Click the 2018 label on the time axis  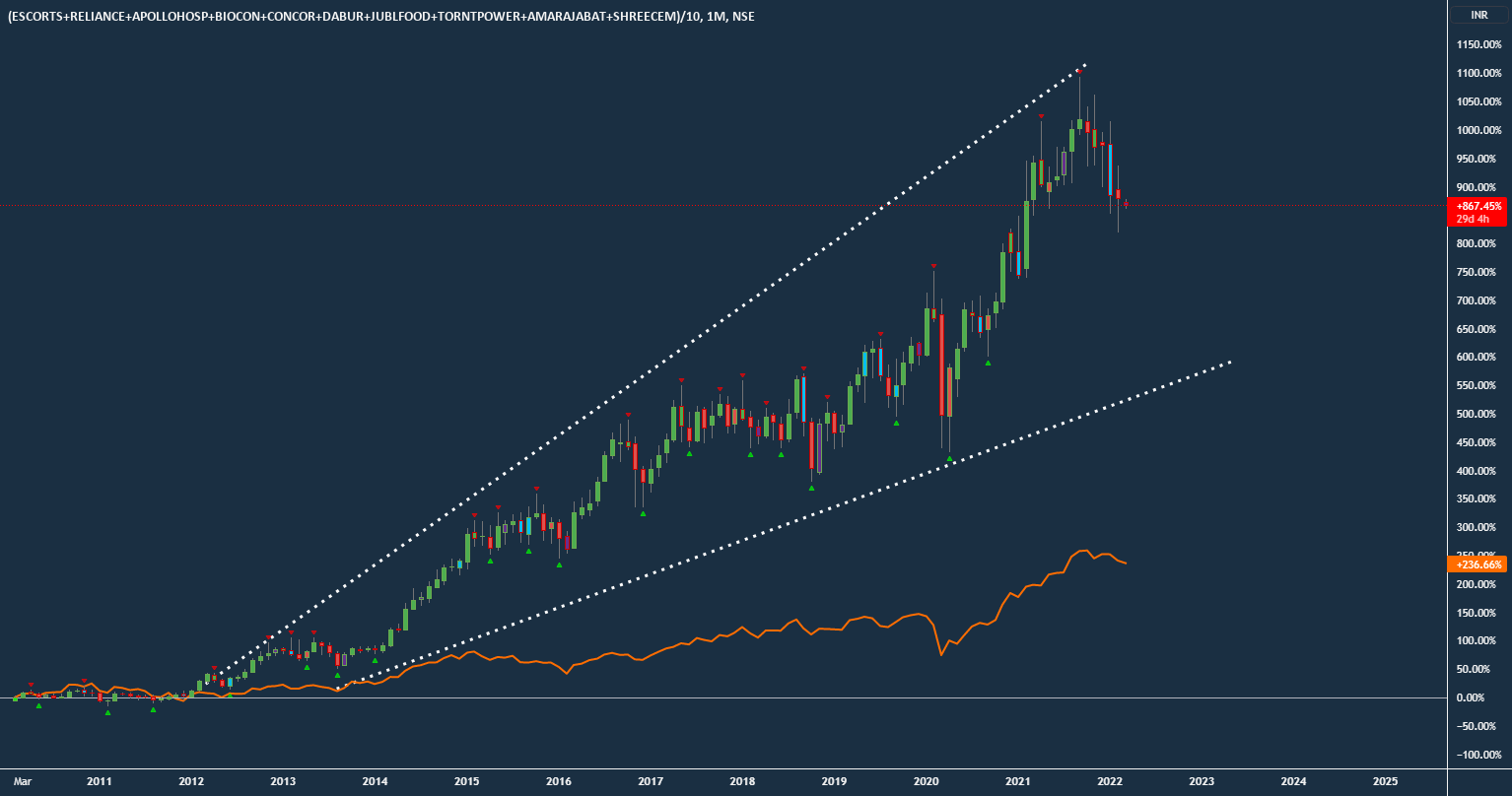742,781
